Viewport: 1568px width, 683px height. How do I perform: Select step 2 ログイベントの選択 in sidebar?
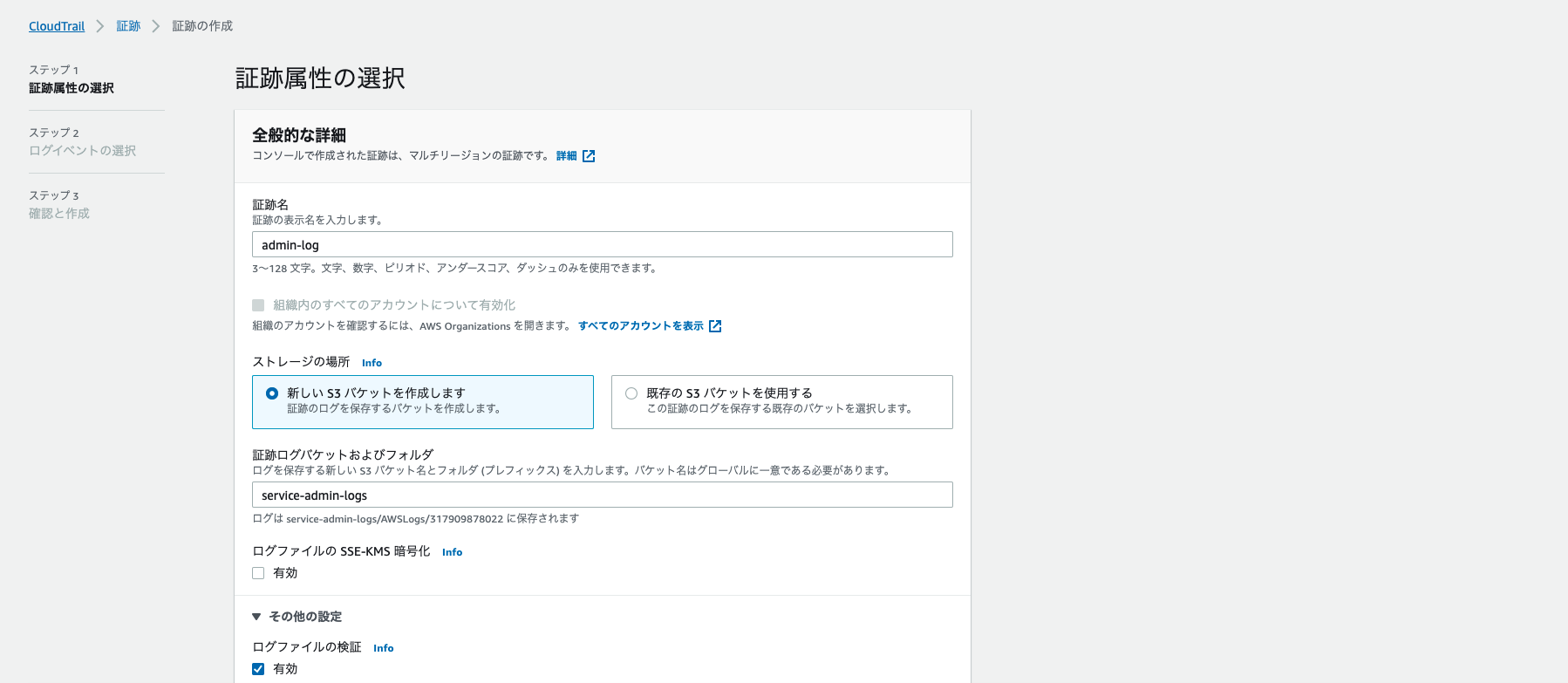pyautogui.click(x=83, y=151)
